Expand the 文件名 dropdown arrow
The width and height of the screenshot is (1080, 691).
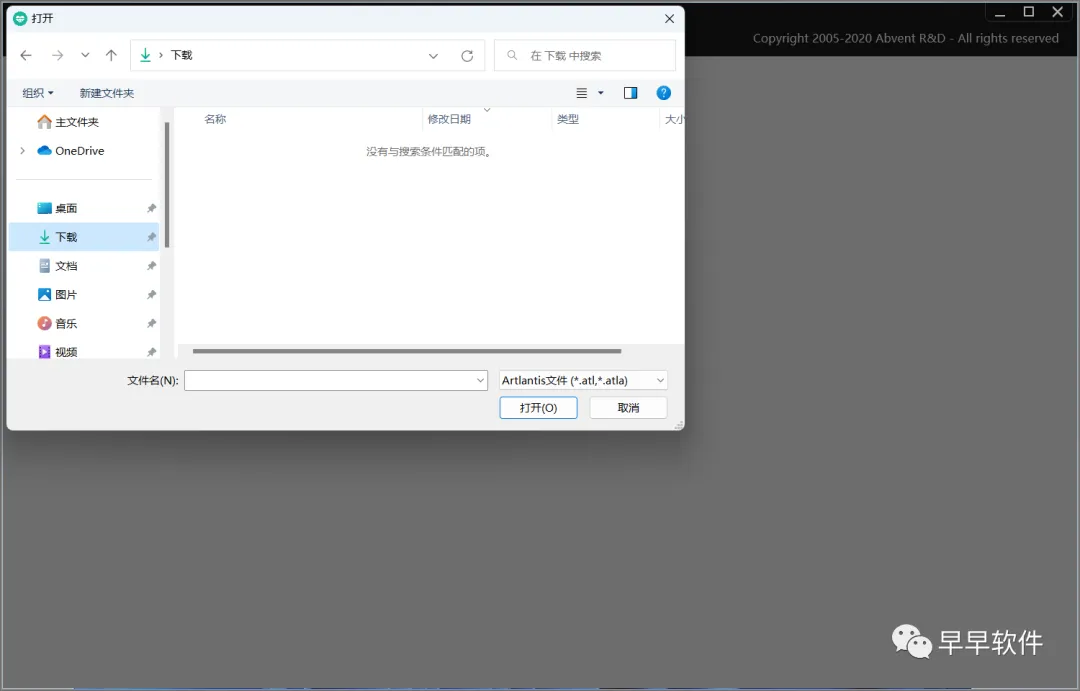[480, 380]
